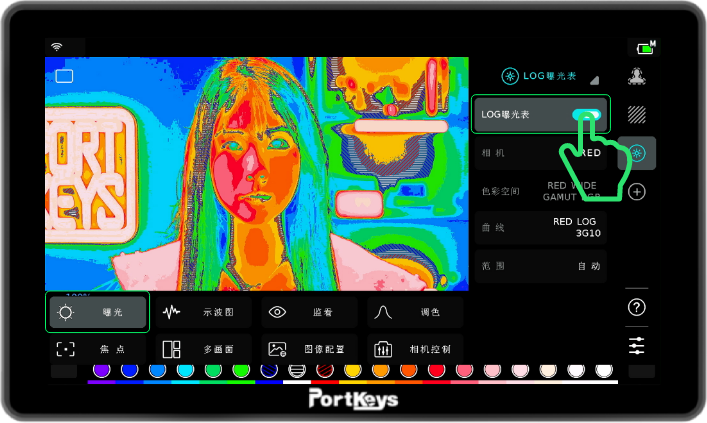Switch to 示波图 waveform tab
This screenshot has height=423, width=707.
click(203, 312)
